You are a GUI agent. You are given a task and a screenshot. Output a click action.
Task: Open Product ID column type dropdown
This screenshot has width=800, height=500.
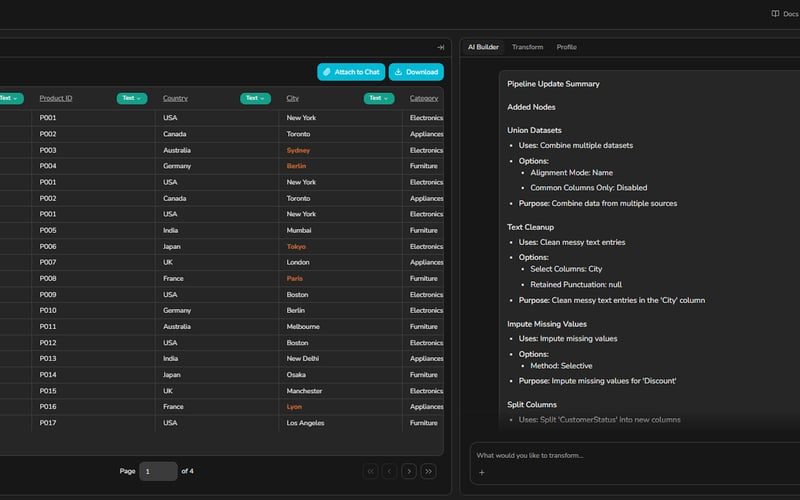[x=132, y=98]
